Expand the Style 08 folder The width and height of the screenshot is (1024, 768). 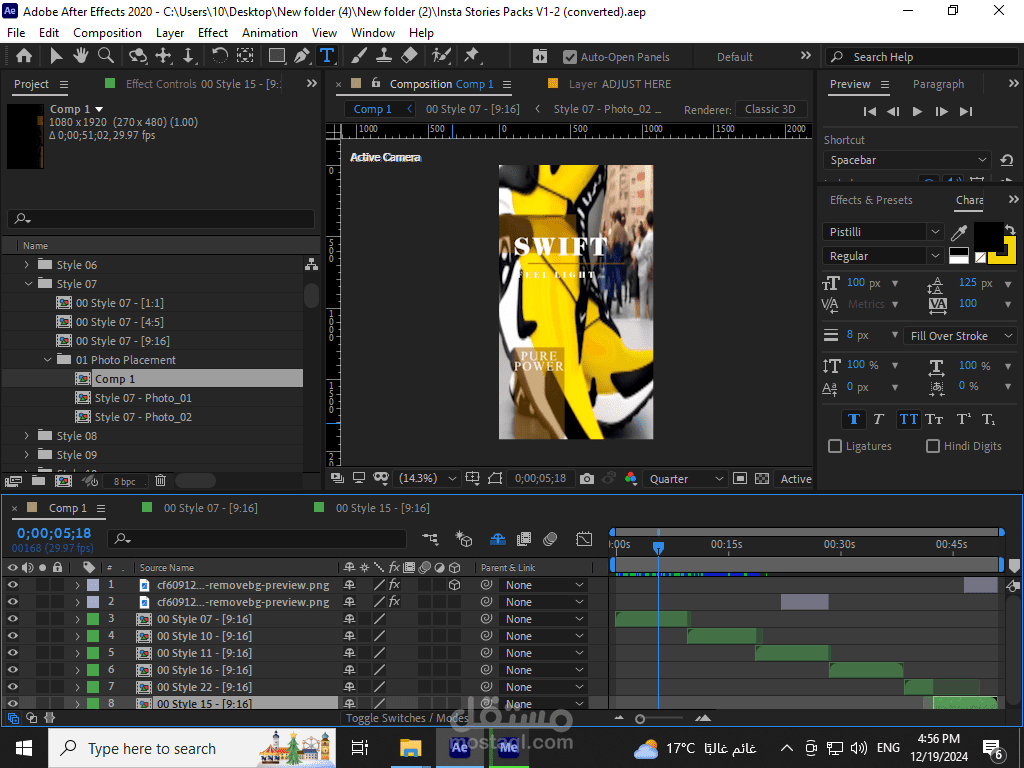pos(27,436)
